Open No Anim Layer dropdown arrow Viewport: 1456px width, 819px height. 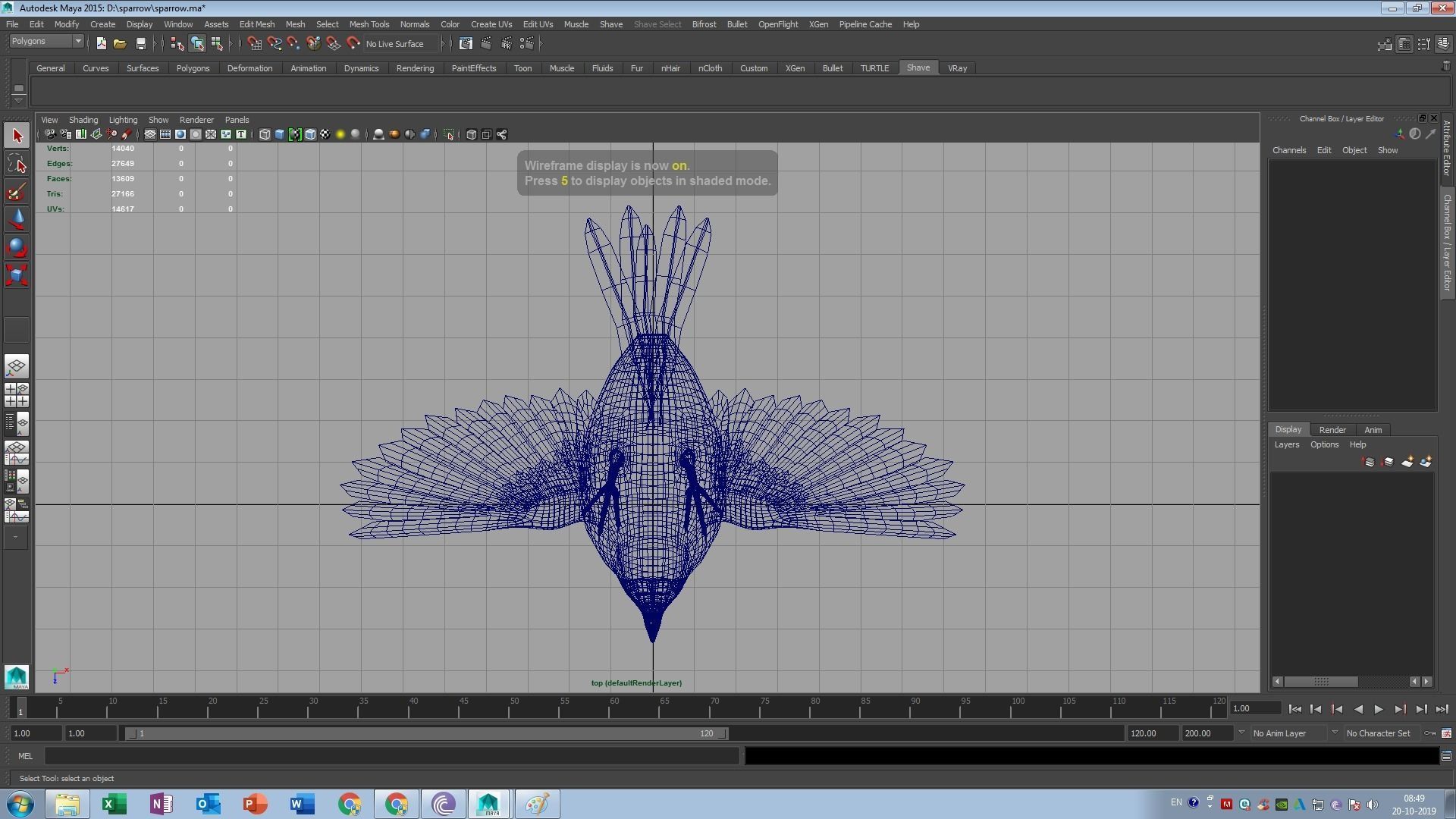click(1241, 733)
